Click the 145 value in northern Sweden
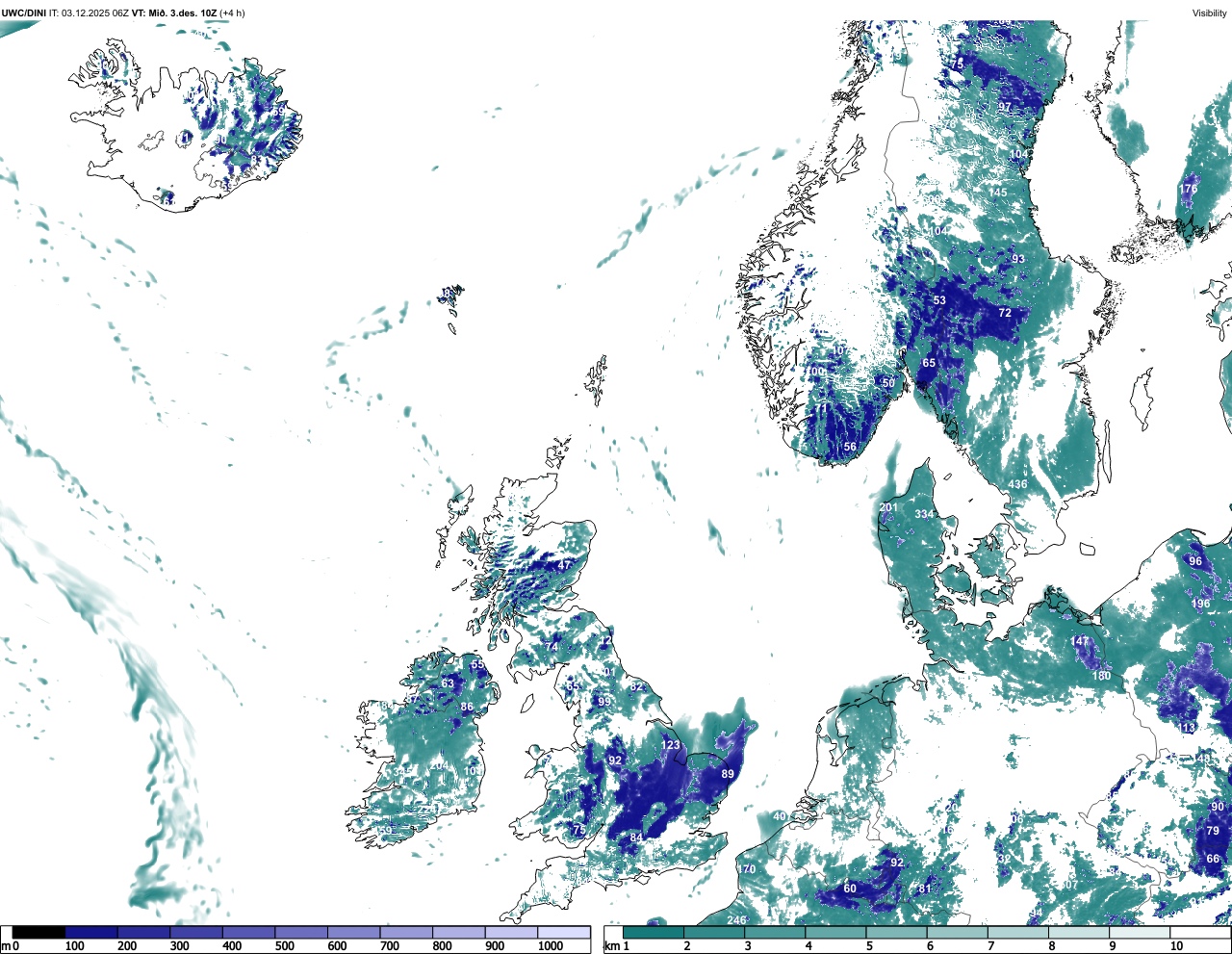Image resolution: width=1232 pixels, height=954 pixels. 998,193
